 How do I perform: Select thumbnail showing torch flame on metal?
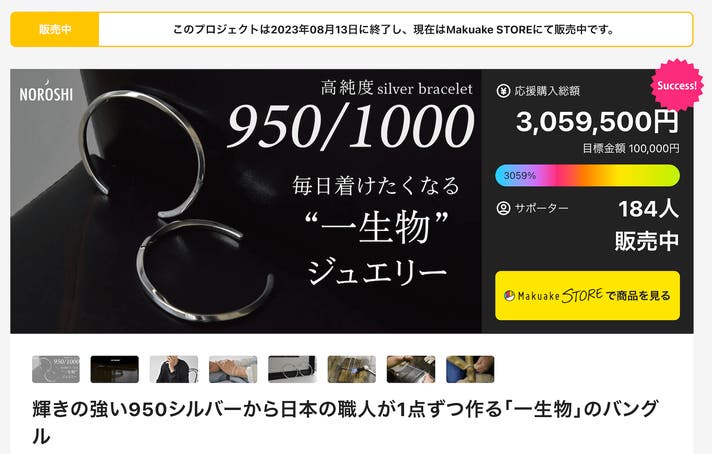351,369
